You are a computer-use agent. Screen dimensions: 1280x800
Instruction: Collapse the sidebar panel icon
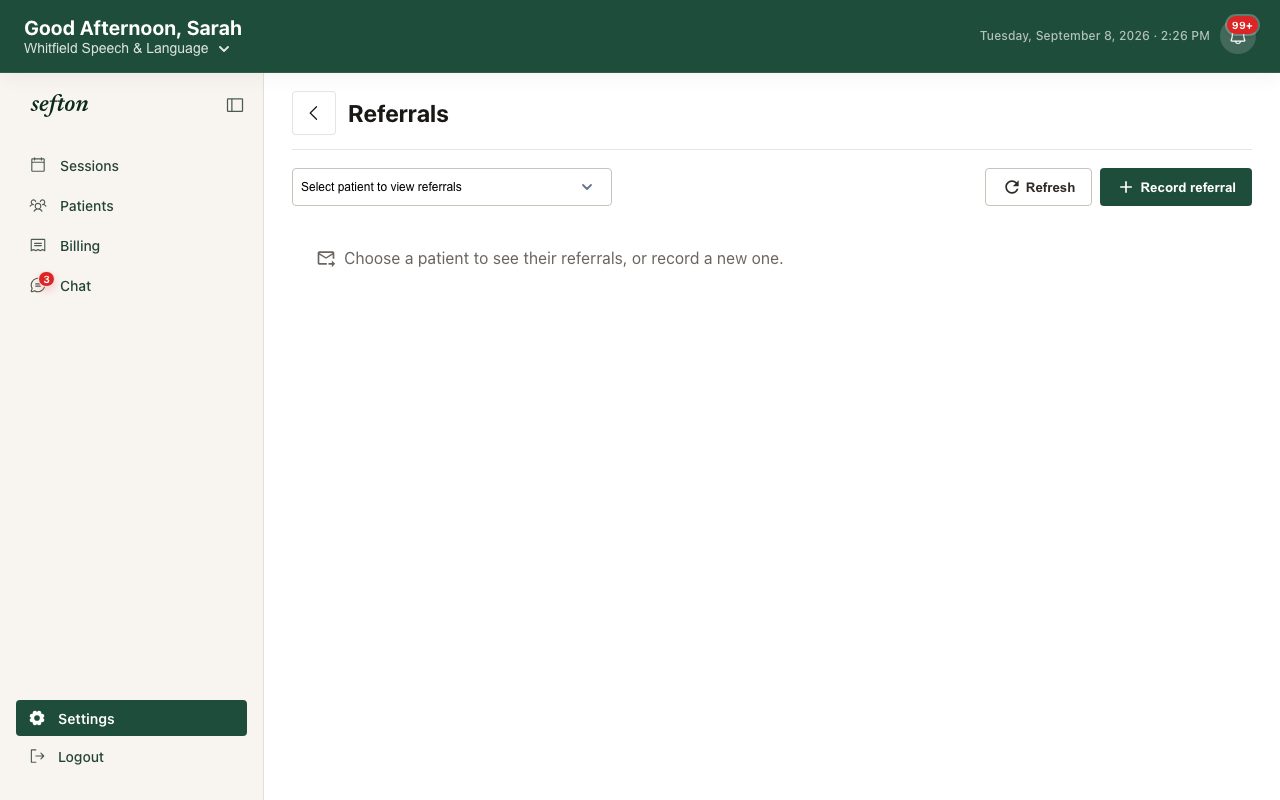point(235,105)
